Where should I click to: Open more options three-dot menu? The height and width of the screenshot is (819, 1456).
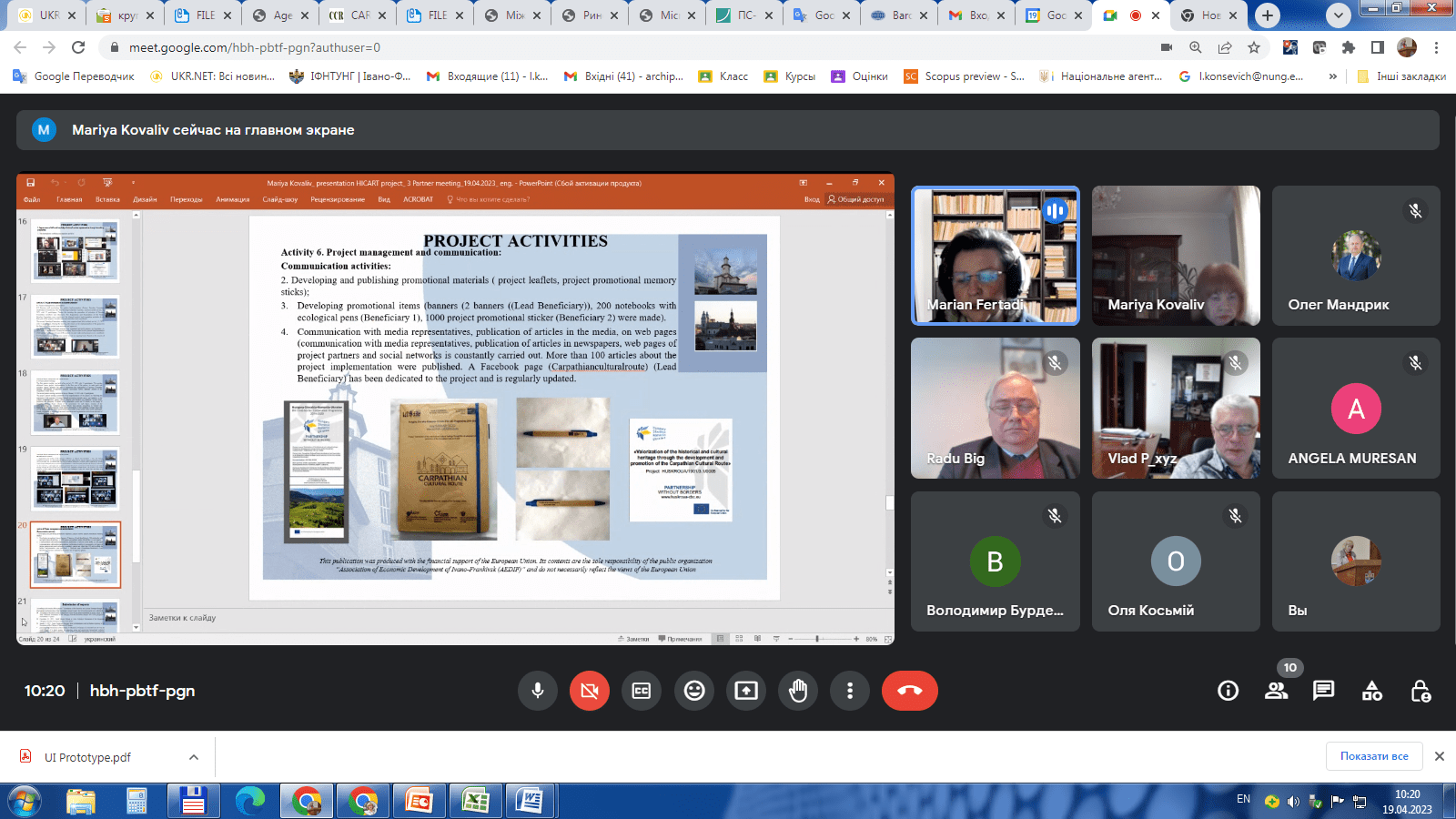(x=850, y=691)
